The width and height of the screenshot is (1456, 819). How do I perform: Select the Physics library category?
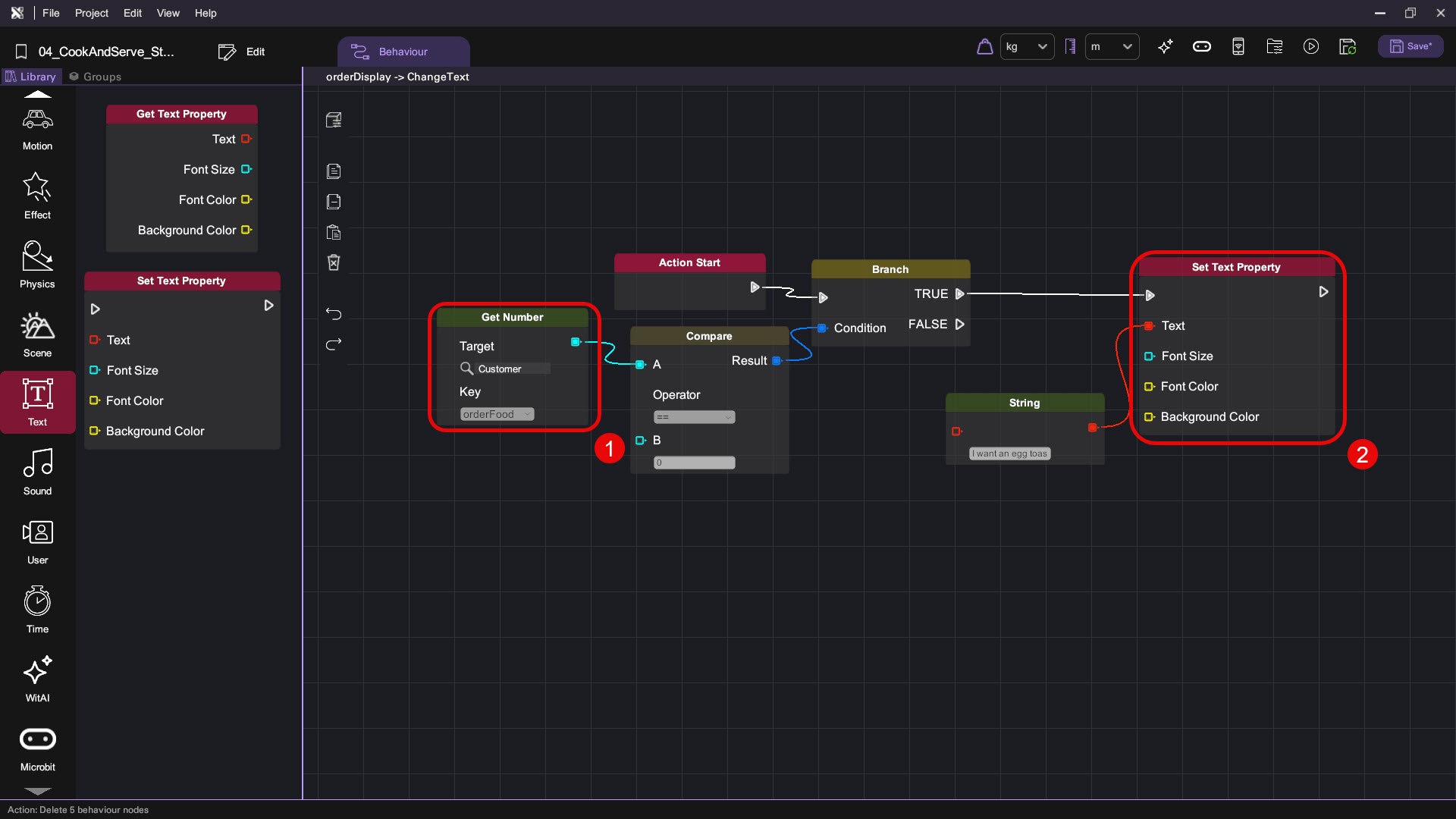[x=37, y=265]
